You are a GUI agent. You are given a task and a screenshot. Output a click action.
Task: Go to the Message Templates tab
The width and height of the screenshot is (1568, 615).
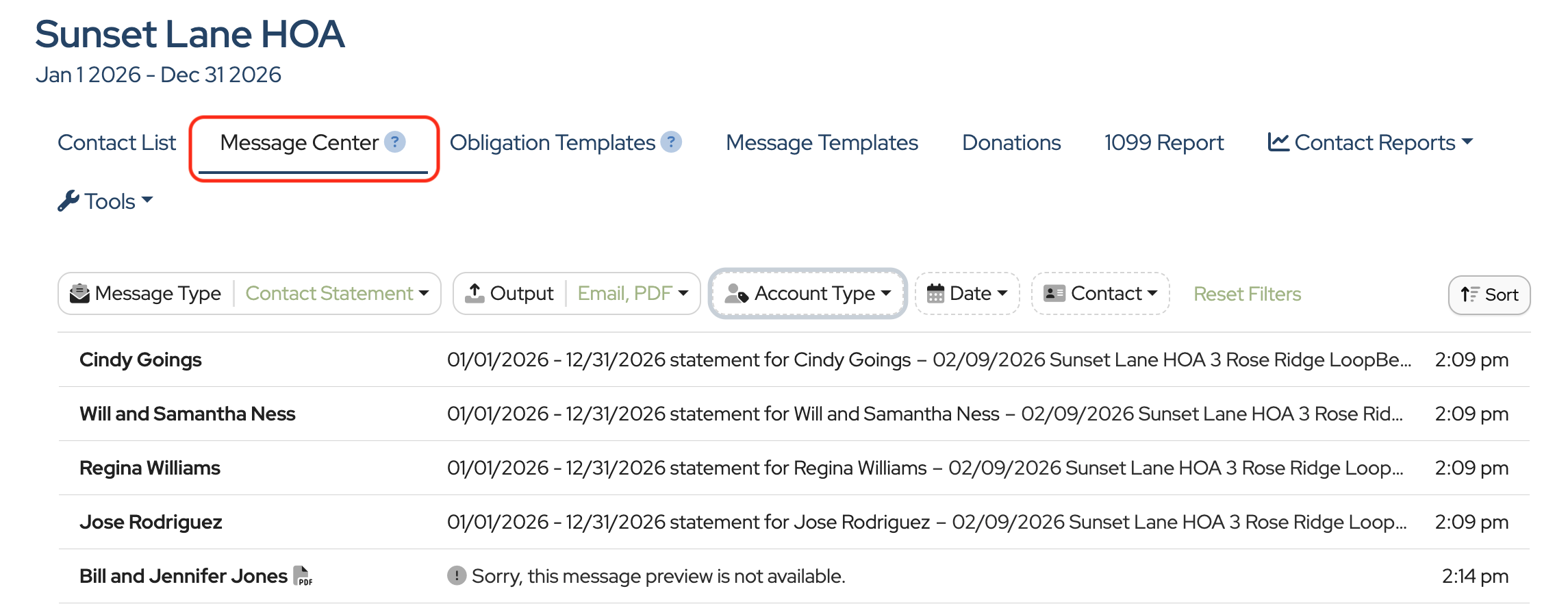[822, 142]
